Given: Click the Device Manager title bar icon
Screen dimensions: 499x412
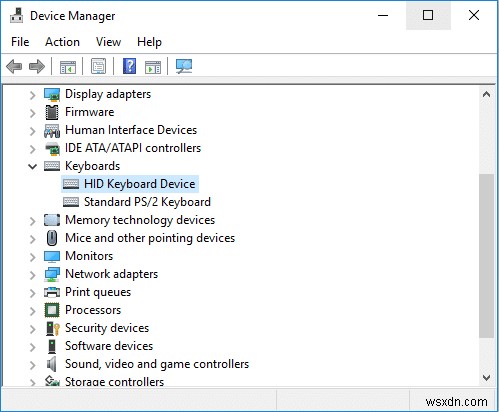Looking at the screenshot, I should (16, 15).
